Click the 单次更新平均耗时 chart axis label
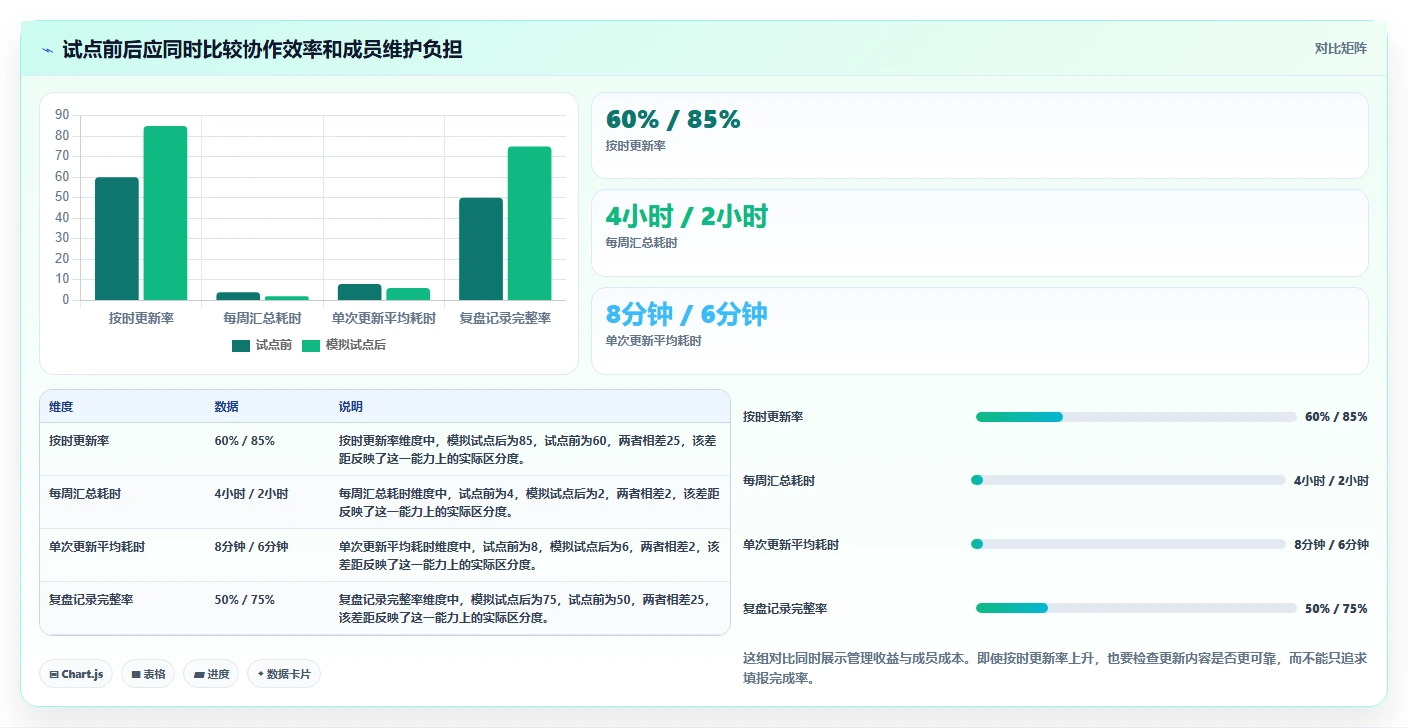 [384, 318]
